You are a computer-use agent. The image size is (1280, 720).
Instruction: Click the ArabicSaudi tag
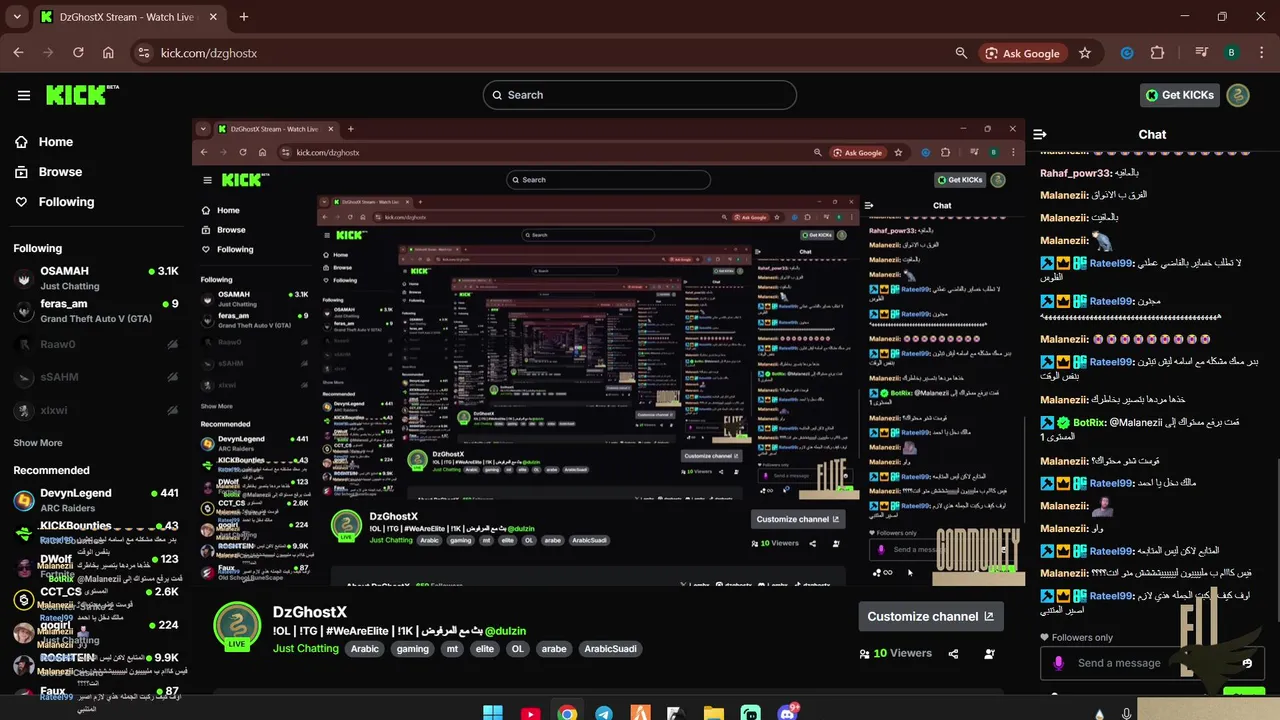point(610,649)
